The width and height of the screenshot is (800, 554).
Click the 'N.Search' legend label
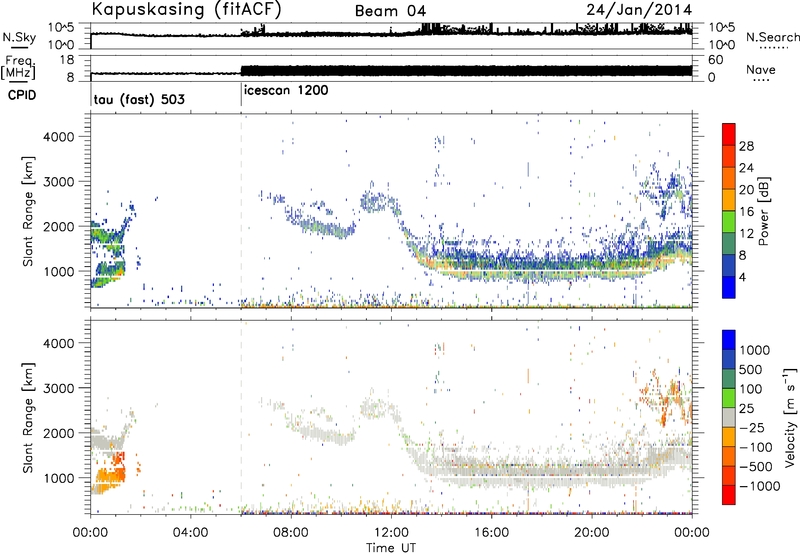pyautogui.click(x=772, y=37)
